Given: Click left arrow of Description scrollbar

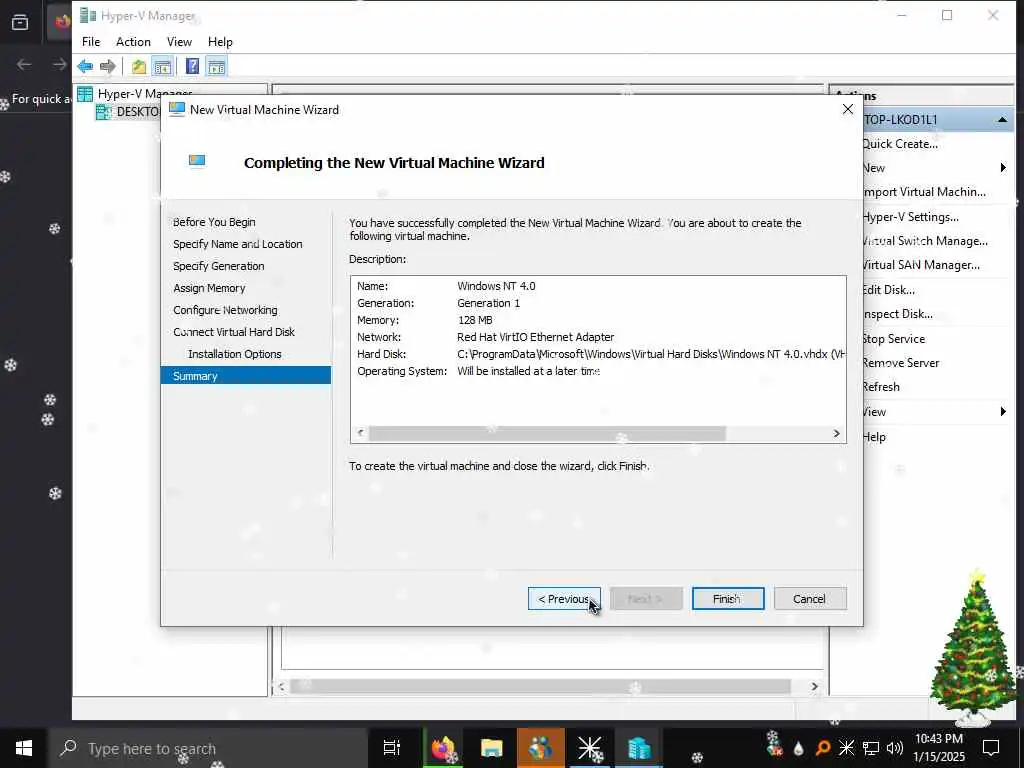Looking at the screenshot, I should 360,434.
